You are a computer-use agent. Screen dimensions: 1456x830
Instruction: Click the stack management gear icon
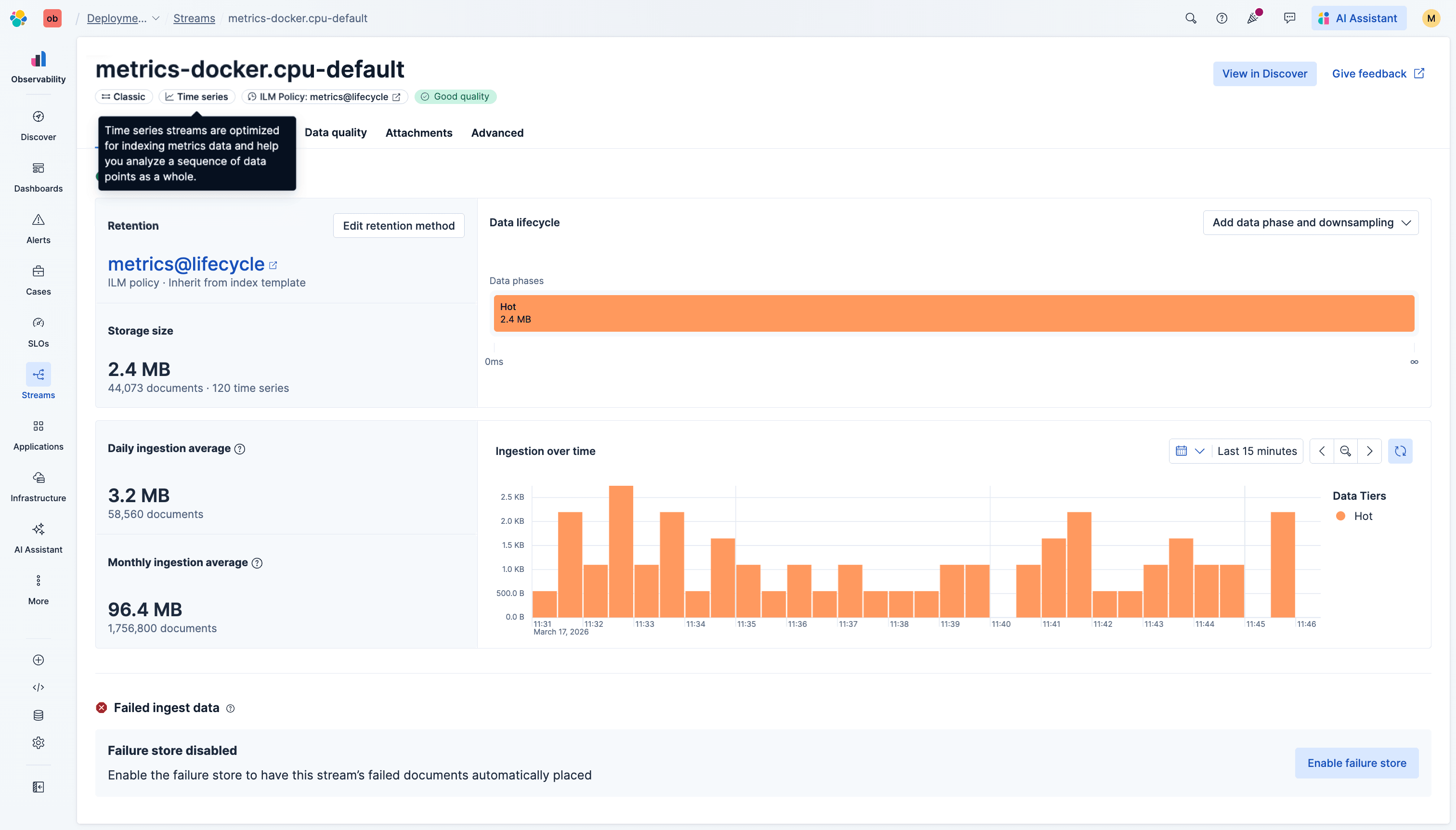38,742
